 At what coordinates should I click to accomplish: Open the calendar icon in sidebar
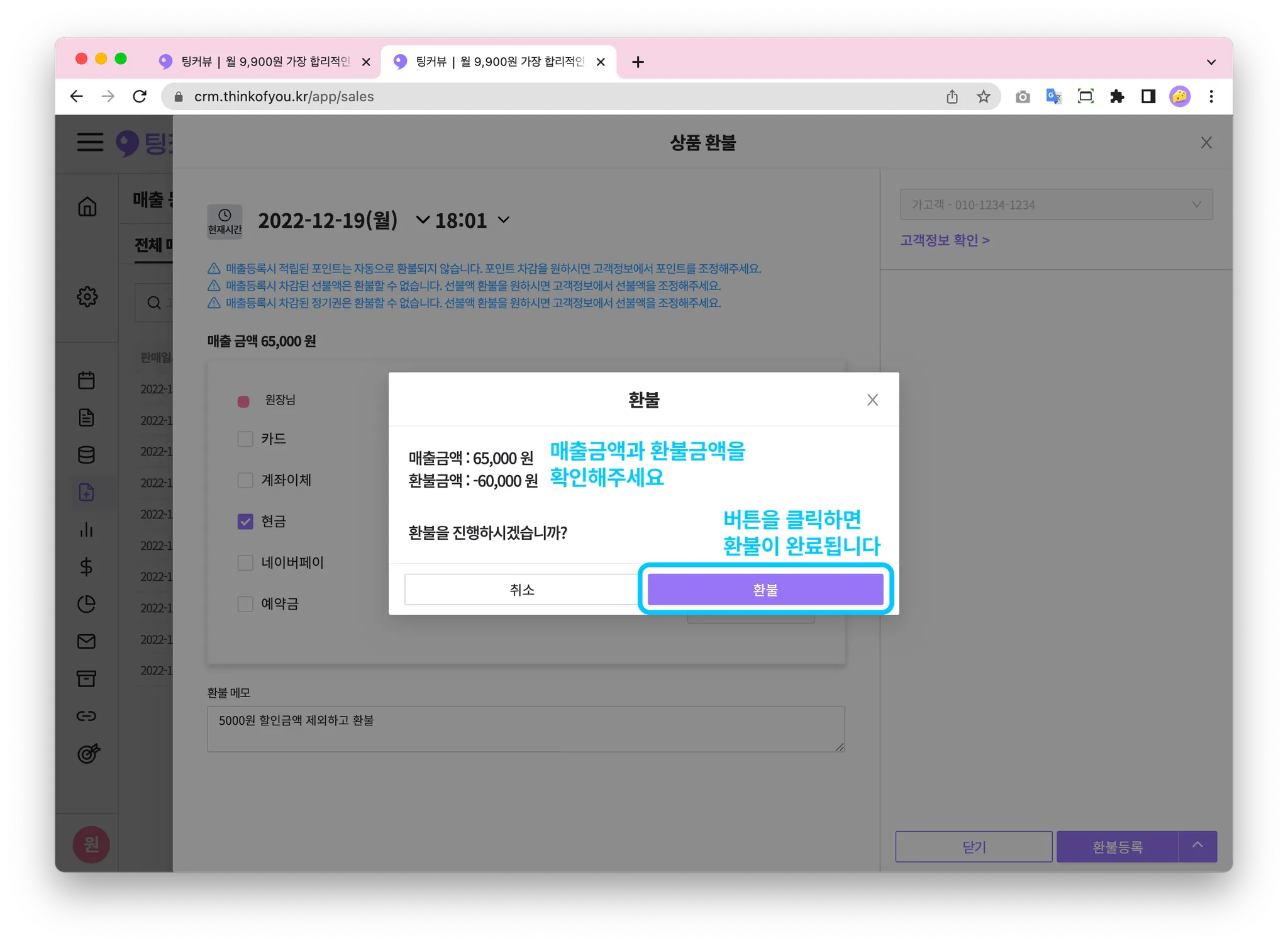coord(87,380)
